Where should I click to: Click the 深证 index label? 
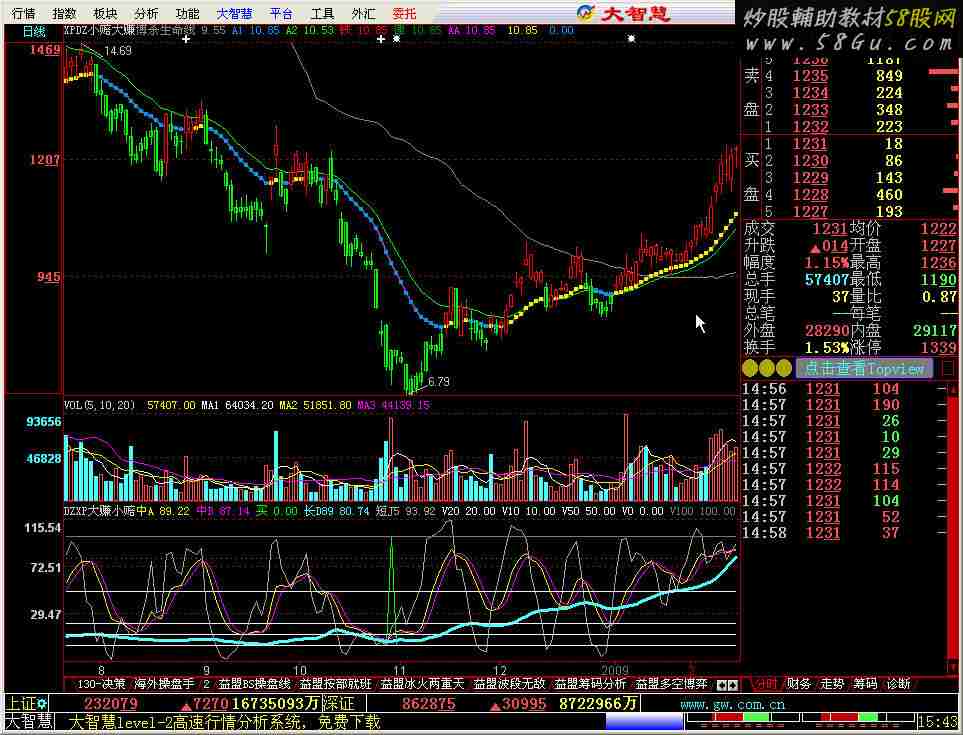(x=338, y=704)
